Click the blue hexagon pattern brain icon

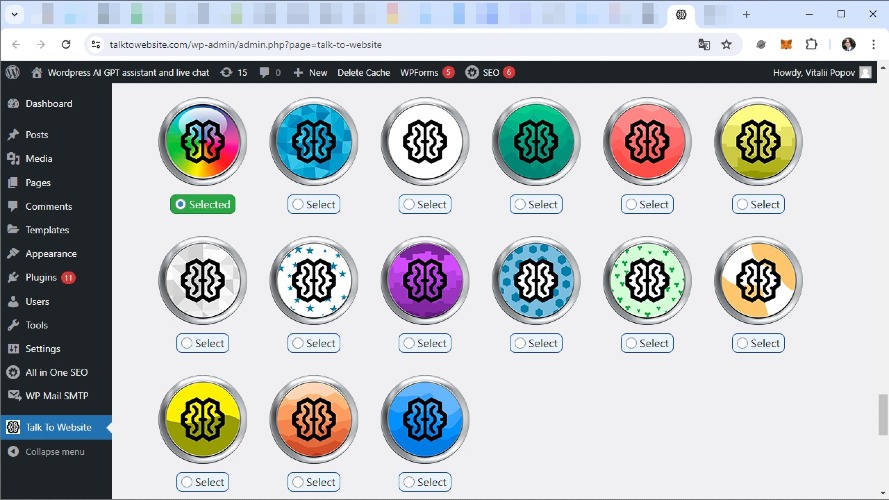(x=536, y=281)
